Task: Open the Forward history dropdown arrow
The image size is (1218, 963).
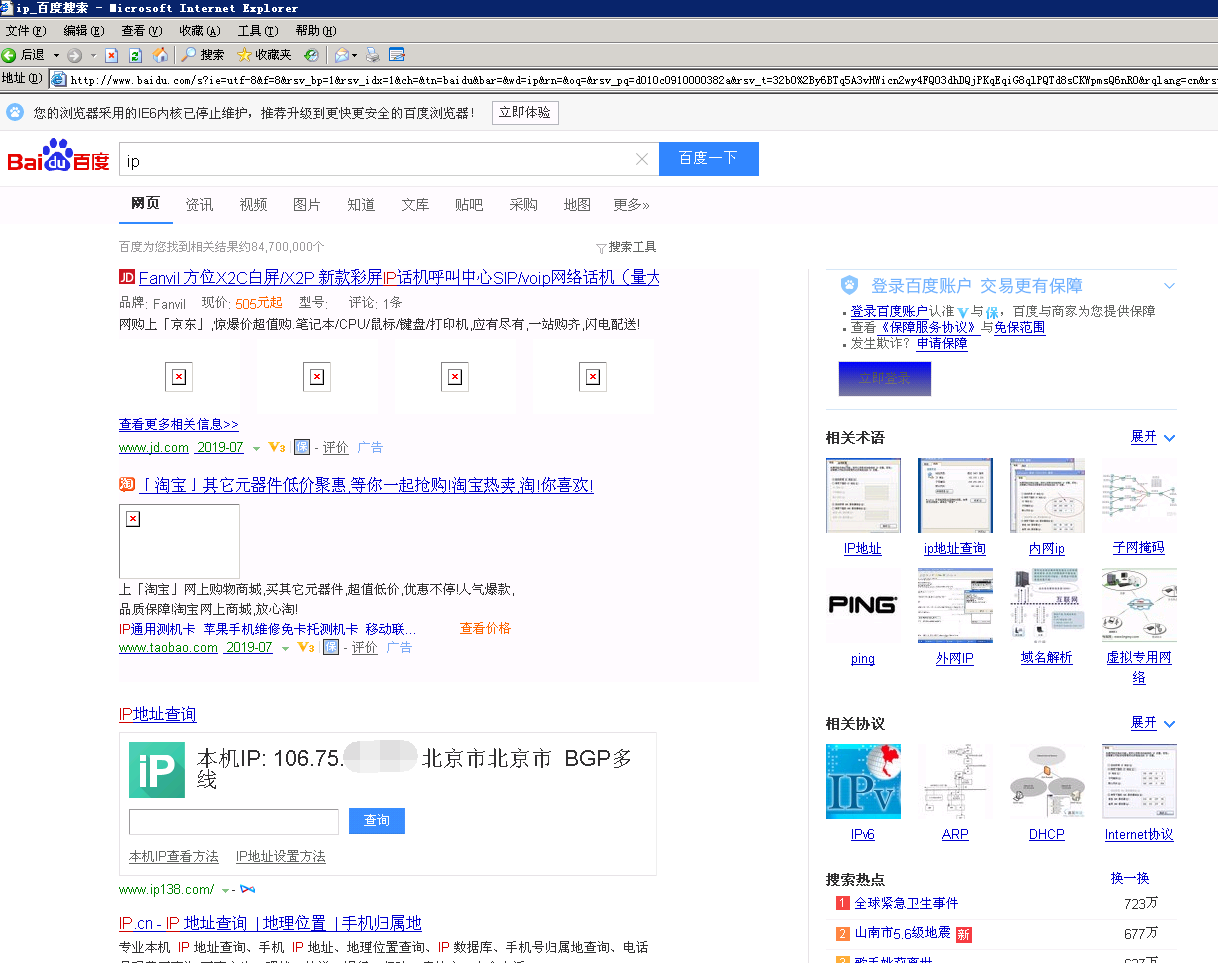Action: coord(93,55)
